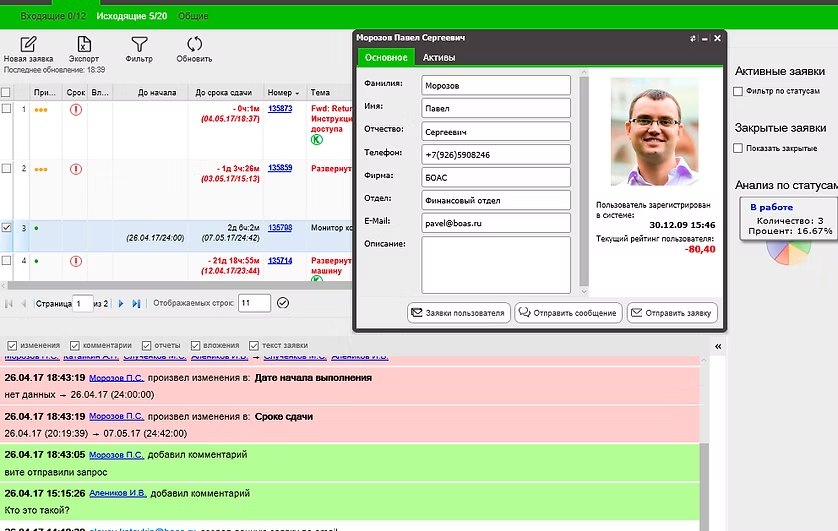The image size is (838, 531).
Task: Sort by Тема column header
Action: click(x=320, y=92)
